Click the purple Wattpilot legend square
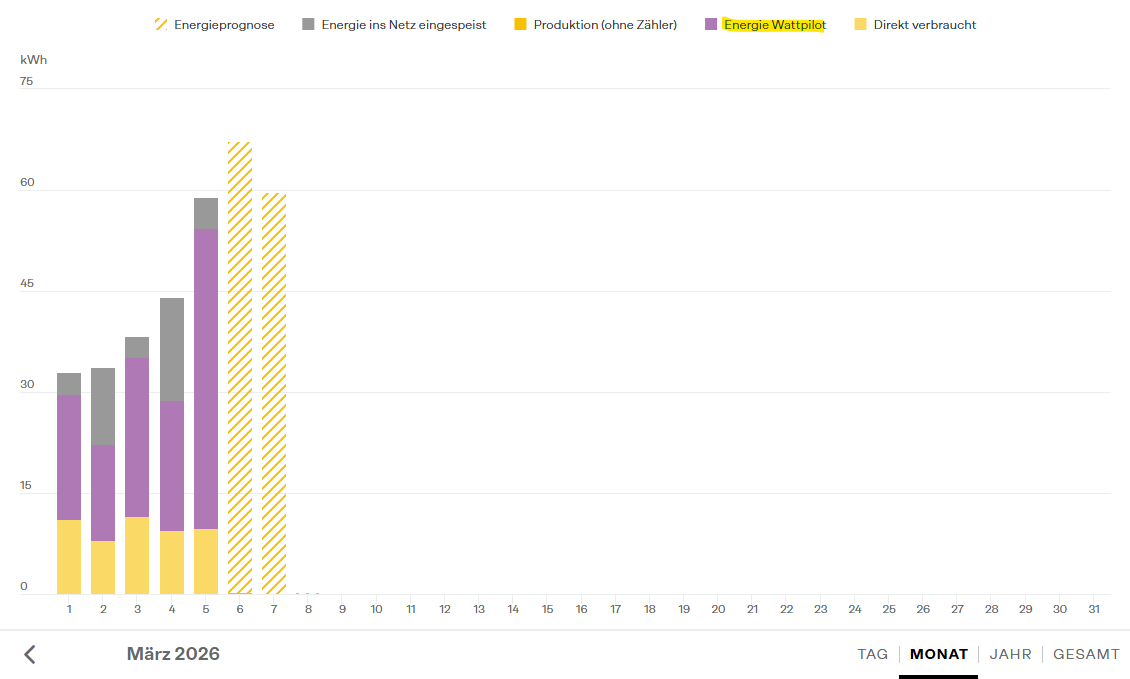Viewport: 1130px width, 679px height. pyautogui.click(x=711, y=24)
